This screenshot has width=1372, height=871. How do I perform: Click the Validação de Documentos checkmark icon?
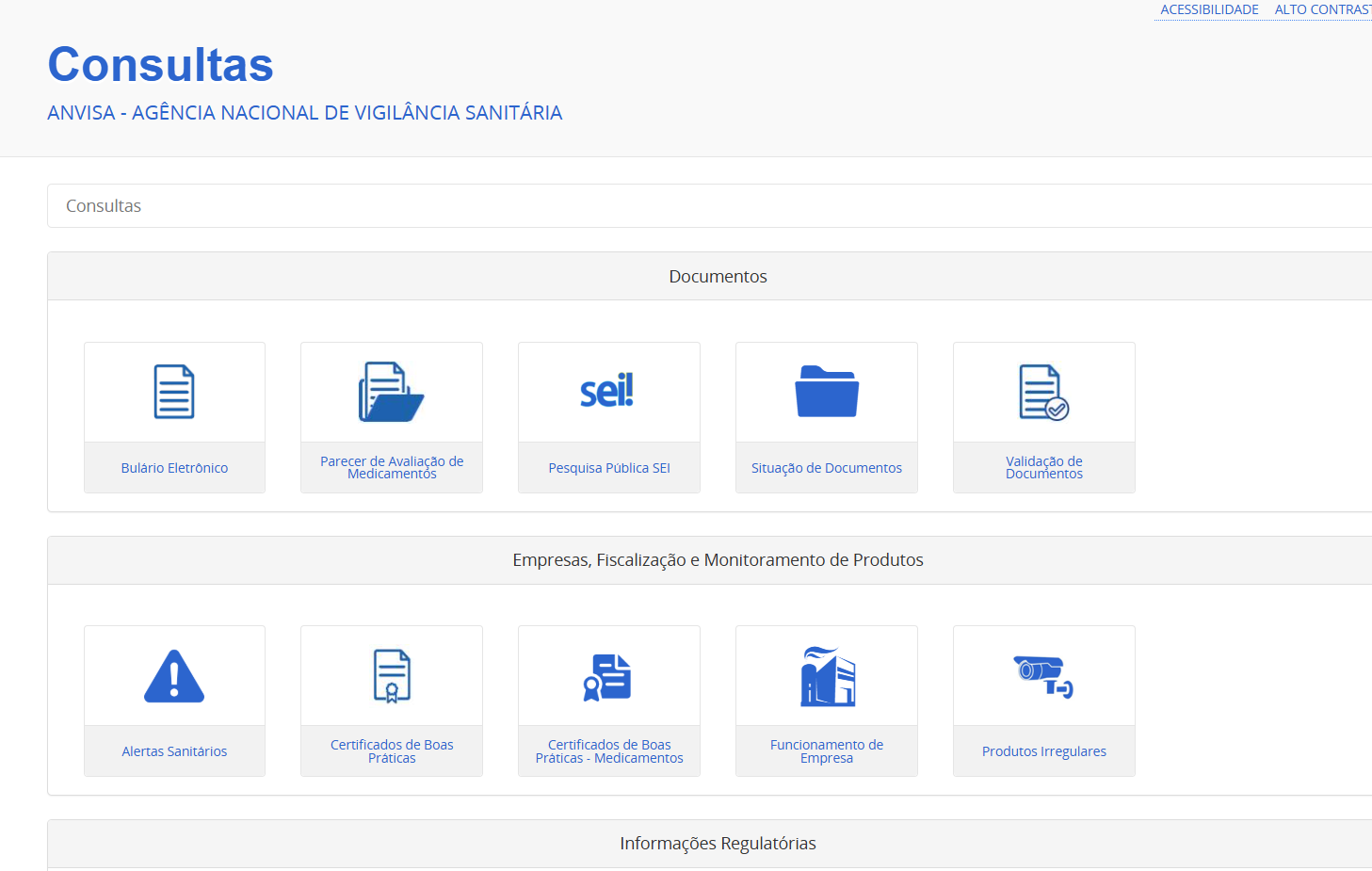tap(1044, 393)
